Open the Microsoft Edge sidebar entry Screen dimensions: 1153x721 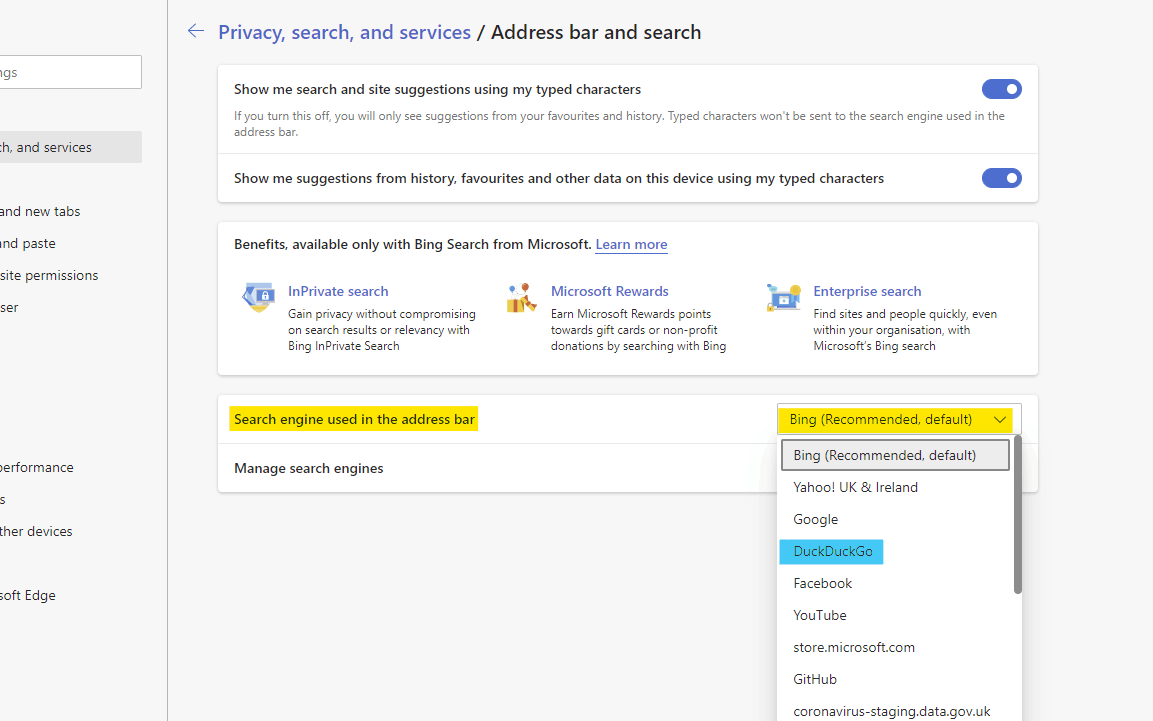coord(28,595)
